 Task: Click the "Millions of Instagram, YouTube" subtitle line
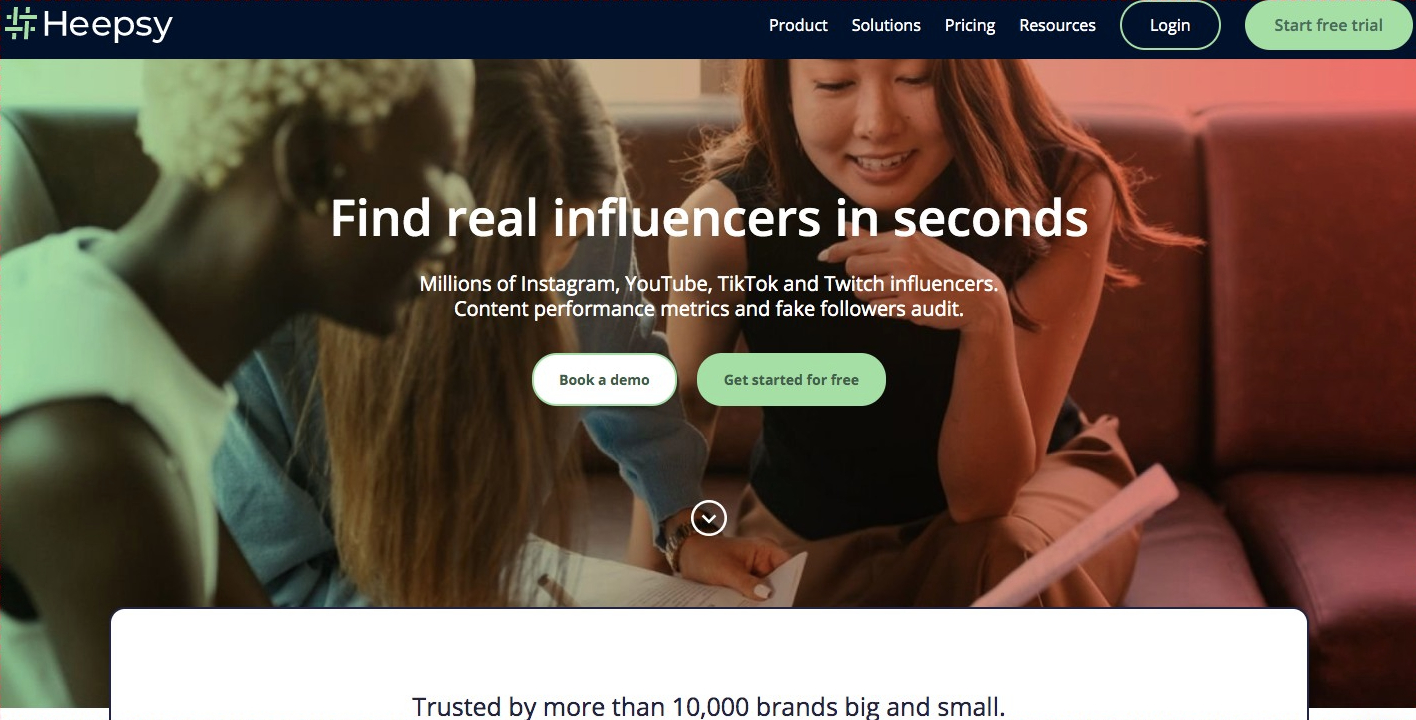click(x=709, y=284)
